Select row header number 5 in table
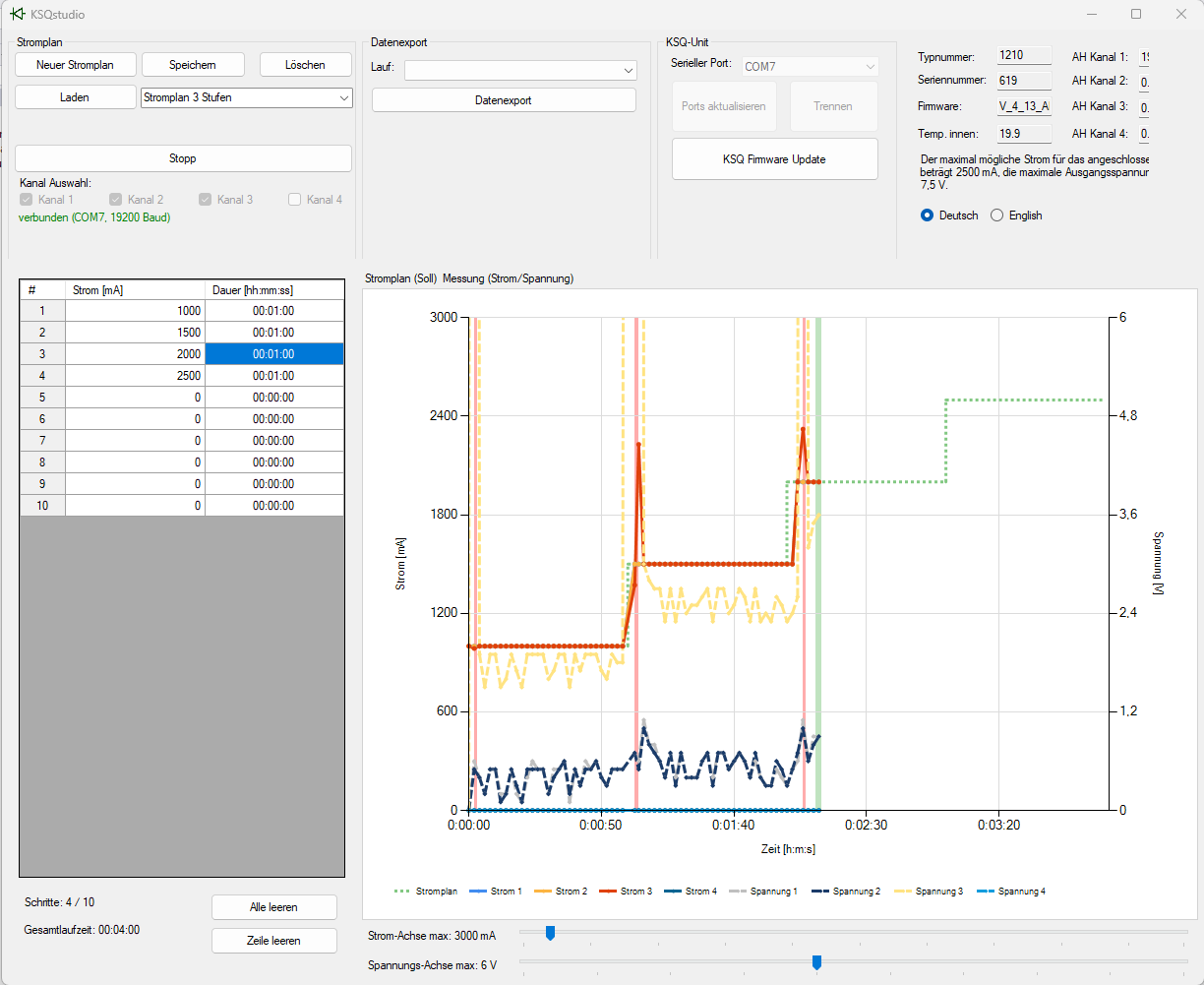 pyautogui.click(x=42, y=398)
